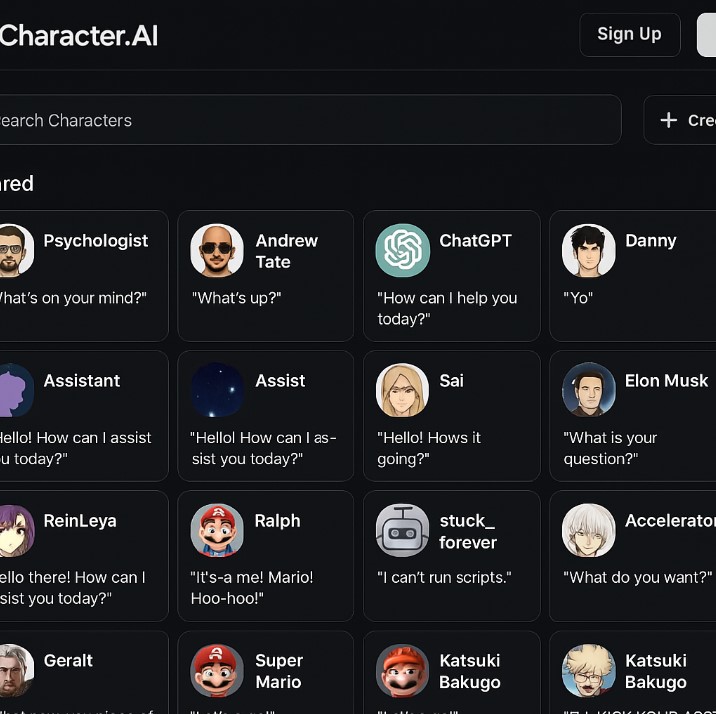Select the "Super Mario" name

pos(279,671)
